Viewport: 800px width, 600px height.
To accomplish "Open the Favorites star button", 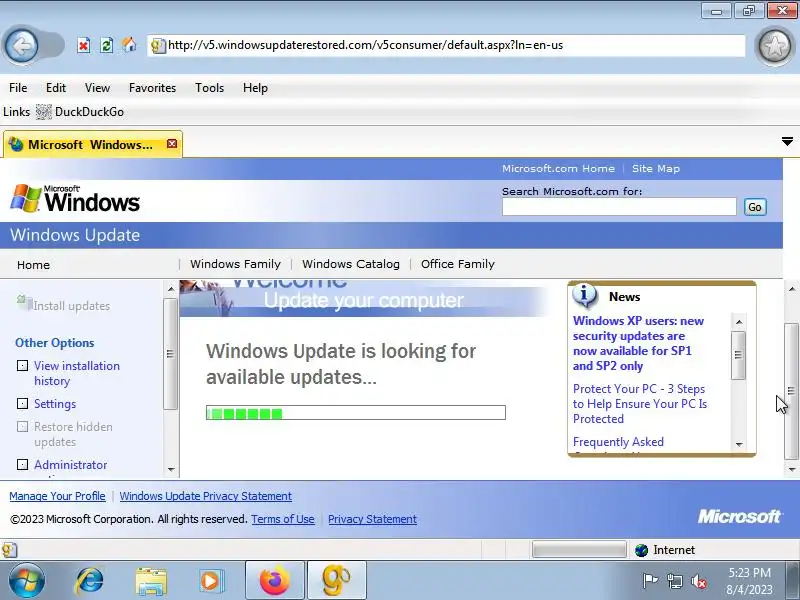I will coord(774,46).
